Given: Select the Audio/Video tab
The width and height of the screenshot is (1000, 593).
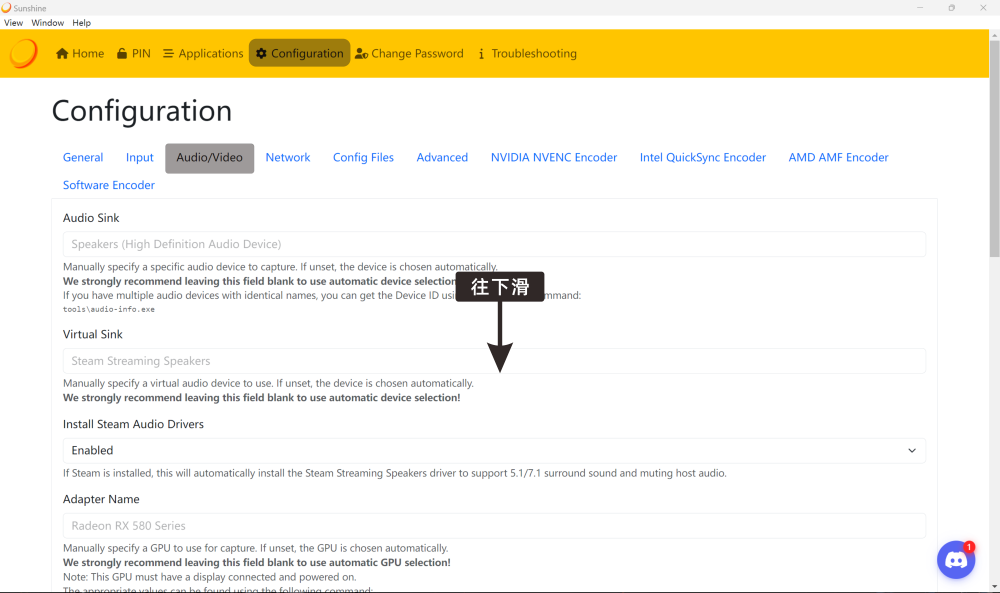Looking at the screenshot, I should [x=210, y=158].
